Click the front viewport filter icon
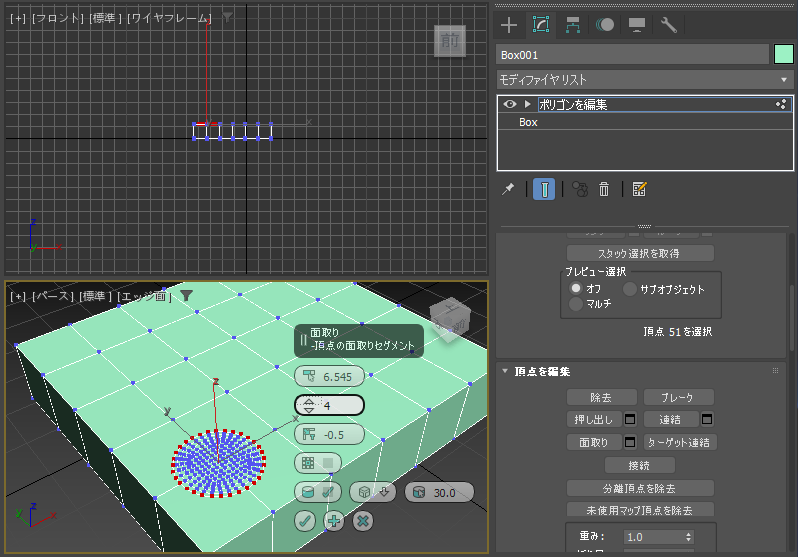The image size is (798, 557). tap(227, 18)
